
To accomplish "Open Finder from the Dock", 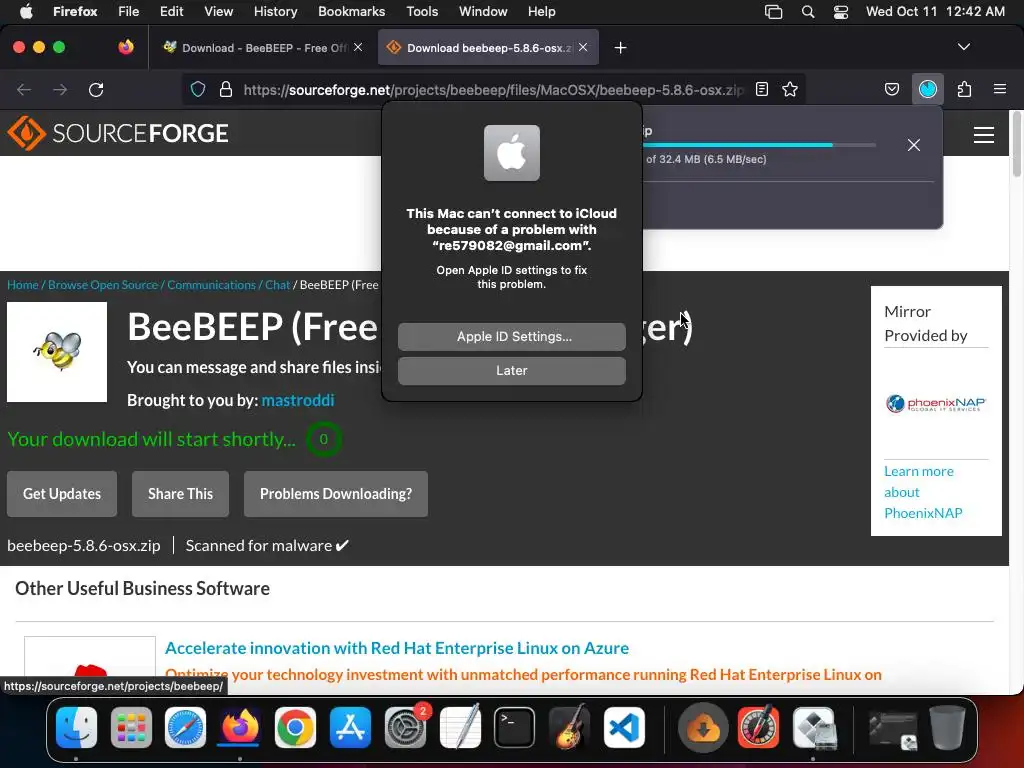I will click(76, 728).
